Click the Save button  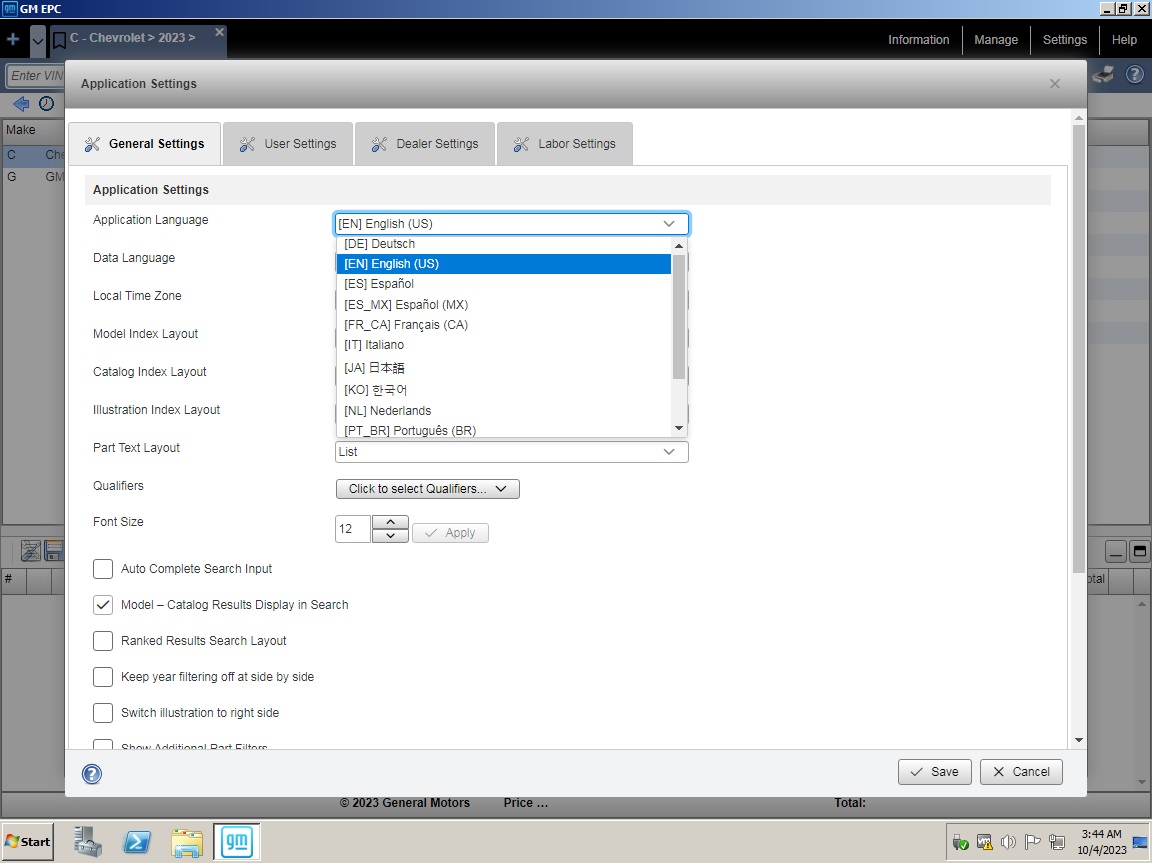pos(935,772)
